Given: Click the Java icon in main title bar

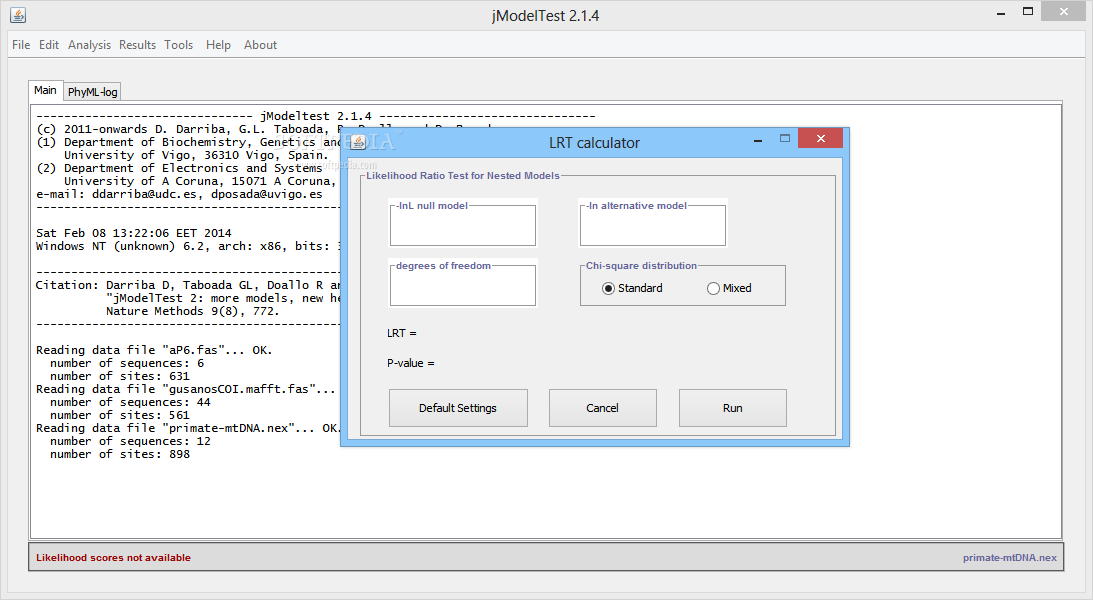Looking at the screenshot, I should pos(18,15).
